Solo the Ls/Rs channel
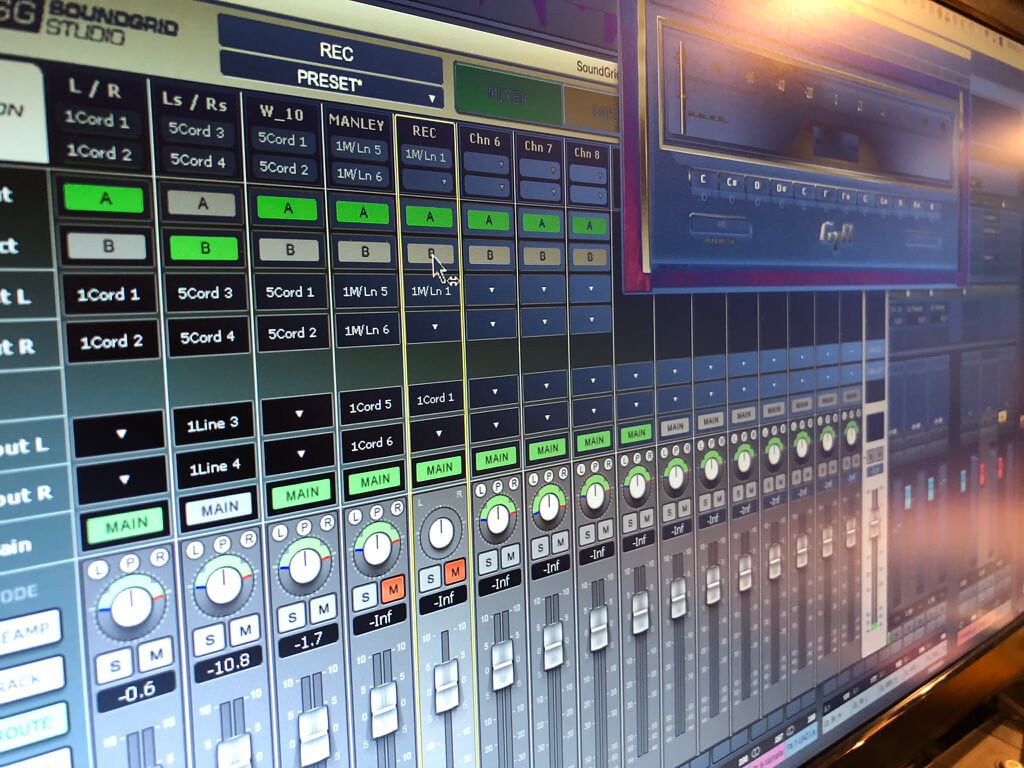This screenshot has width=1024, height=768. point(209,639)
